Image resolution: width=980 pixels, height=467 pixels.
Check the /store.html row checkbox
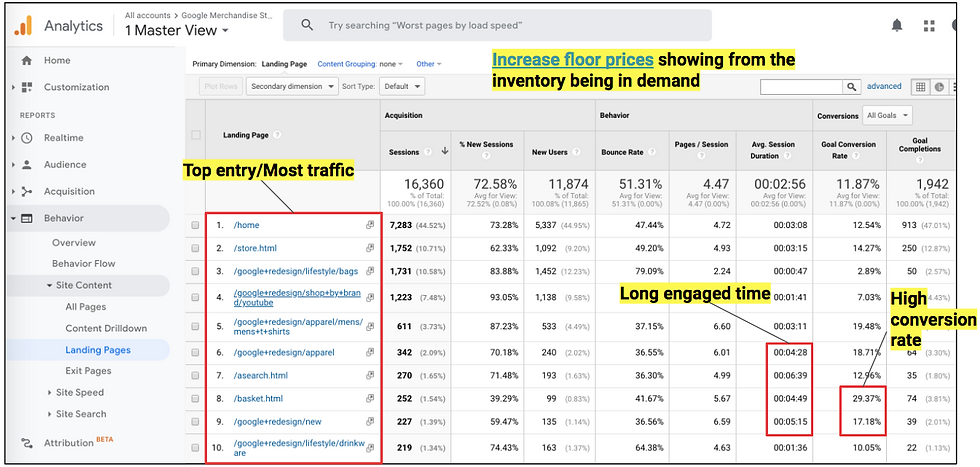tap(196, 249)
